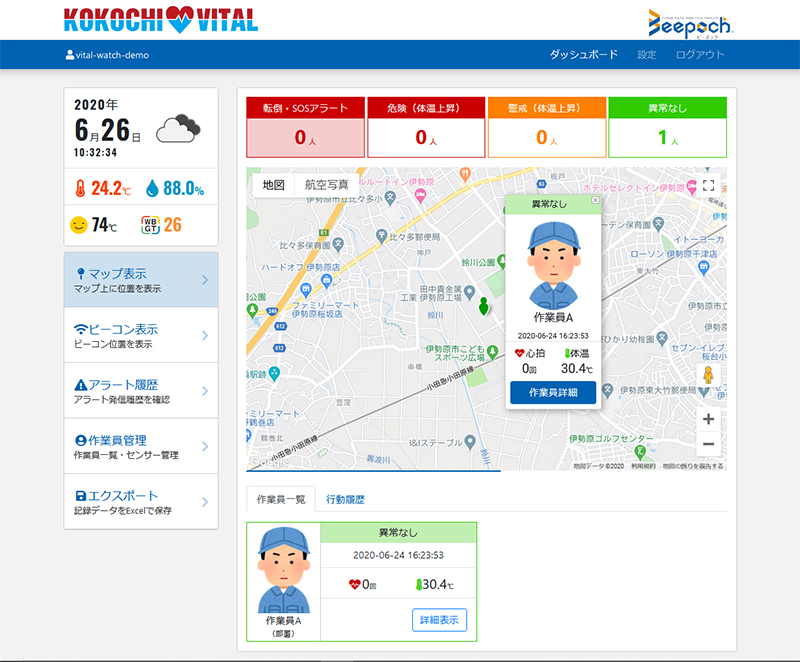Screen dimensions: 800x662
Task: Click the chevron next to アラート履歴
Action: pyautogui.click(x=205, y=391)
